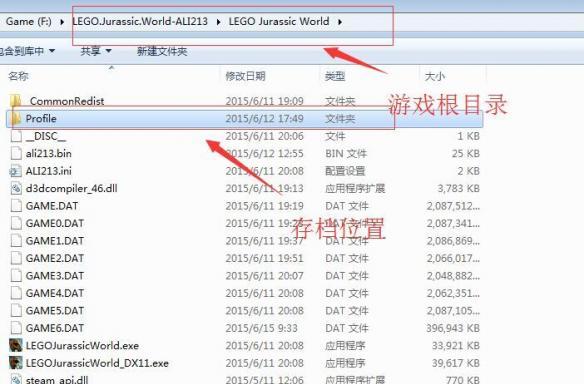Image resolution: width=584 pixels, height=384 pixels.
Task: Click the GAME4.DAT file icon
Action: pyautogui.click(x=16, y=293)
